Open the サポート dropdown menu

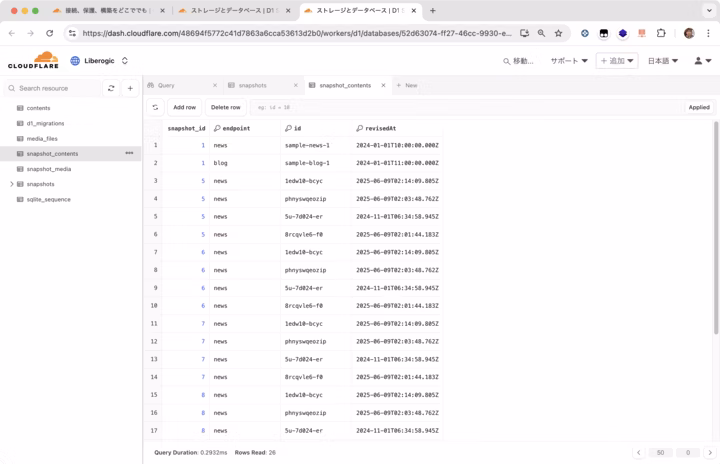pos(569,61)
